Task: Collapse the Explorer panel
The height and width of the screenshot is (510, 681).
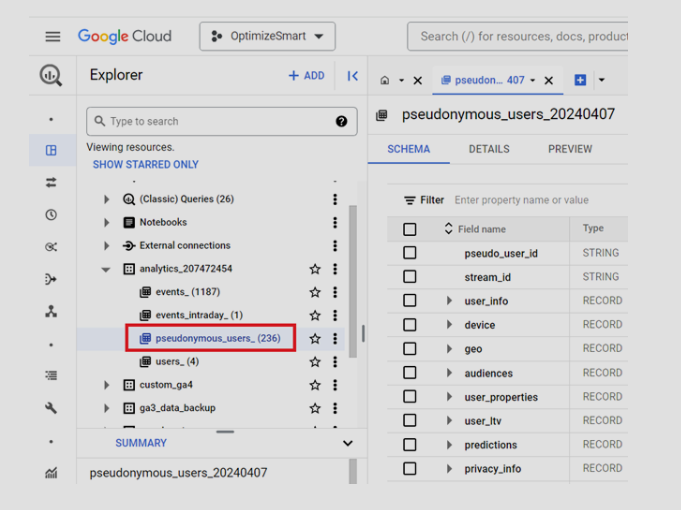Action: (352, 76)
